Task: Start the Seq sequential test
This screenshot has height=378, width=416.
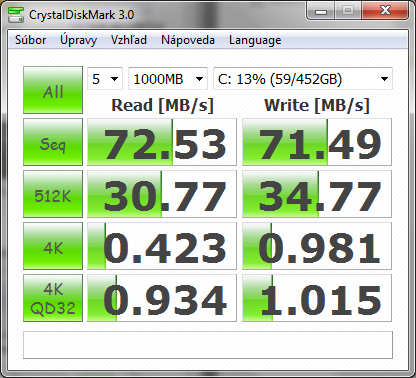Action: pyautogui.click(x=53, y=142)
